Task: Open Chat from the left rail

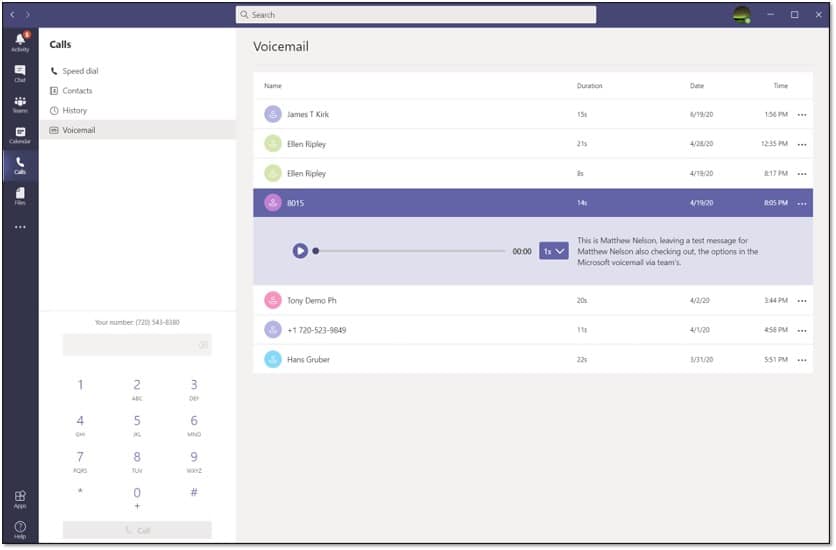Action: [x=20, y=74]
